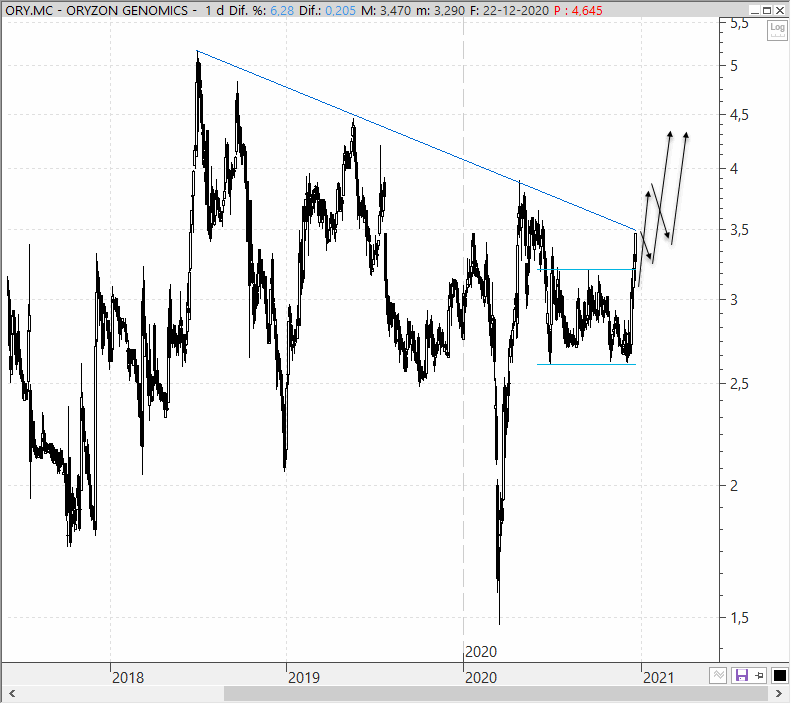Screen dimensions: 791x704
Task: Click the 1 d timeframe label in title
Action: tap(215, 10)
